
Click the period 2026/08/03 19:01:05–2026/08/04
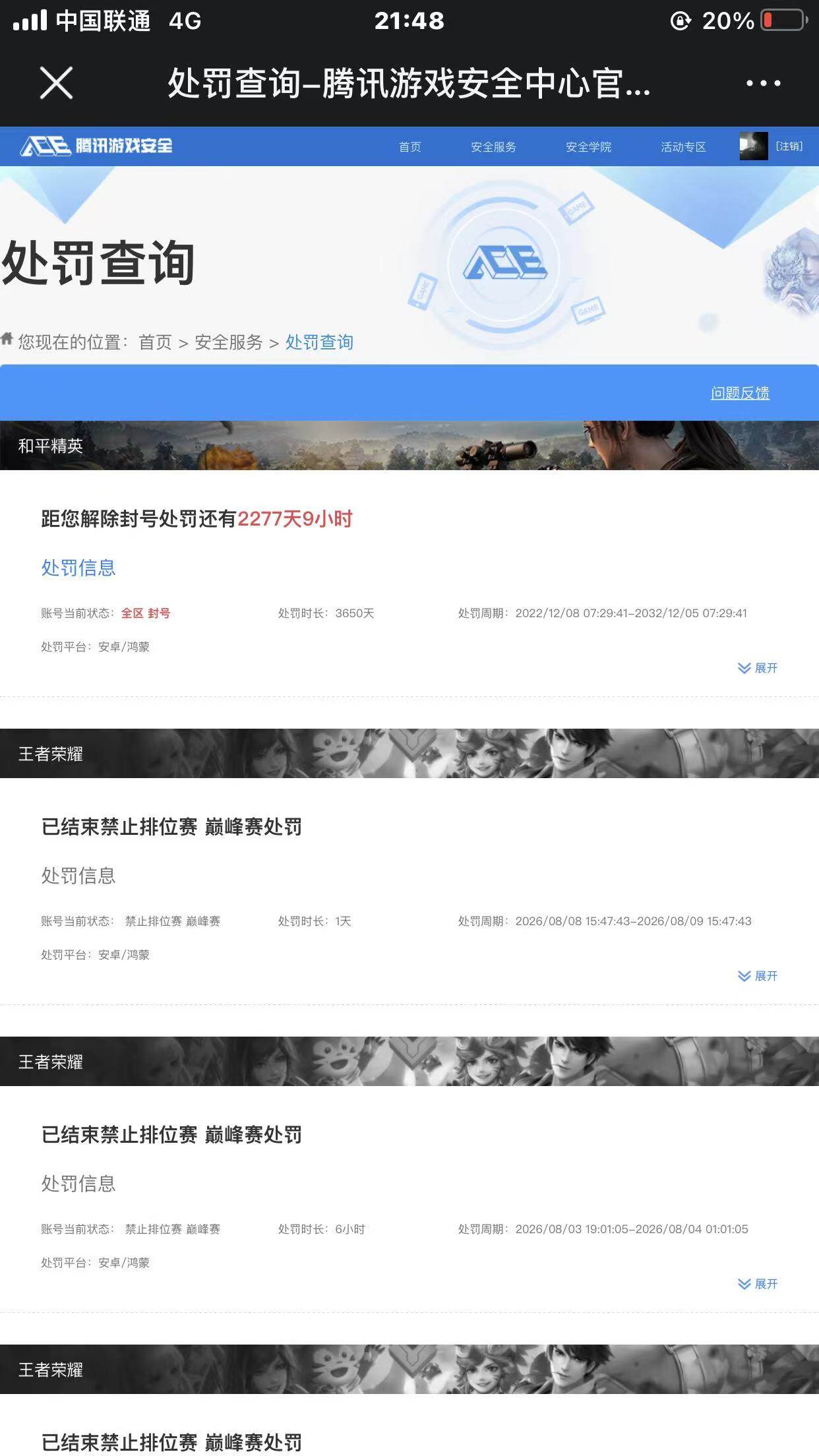click(603, 1229)
